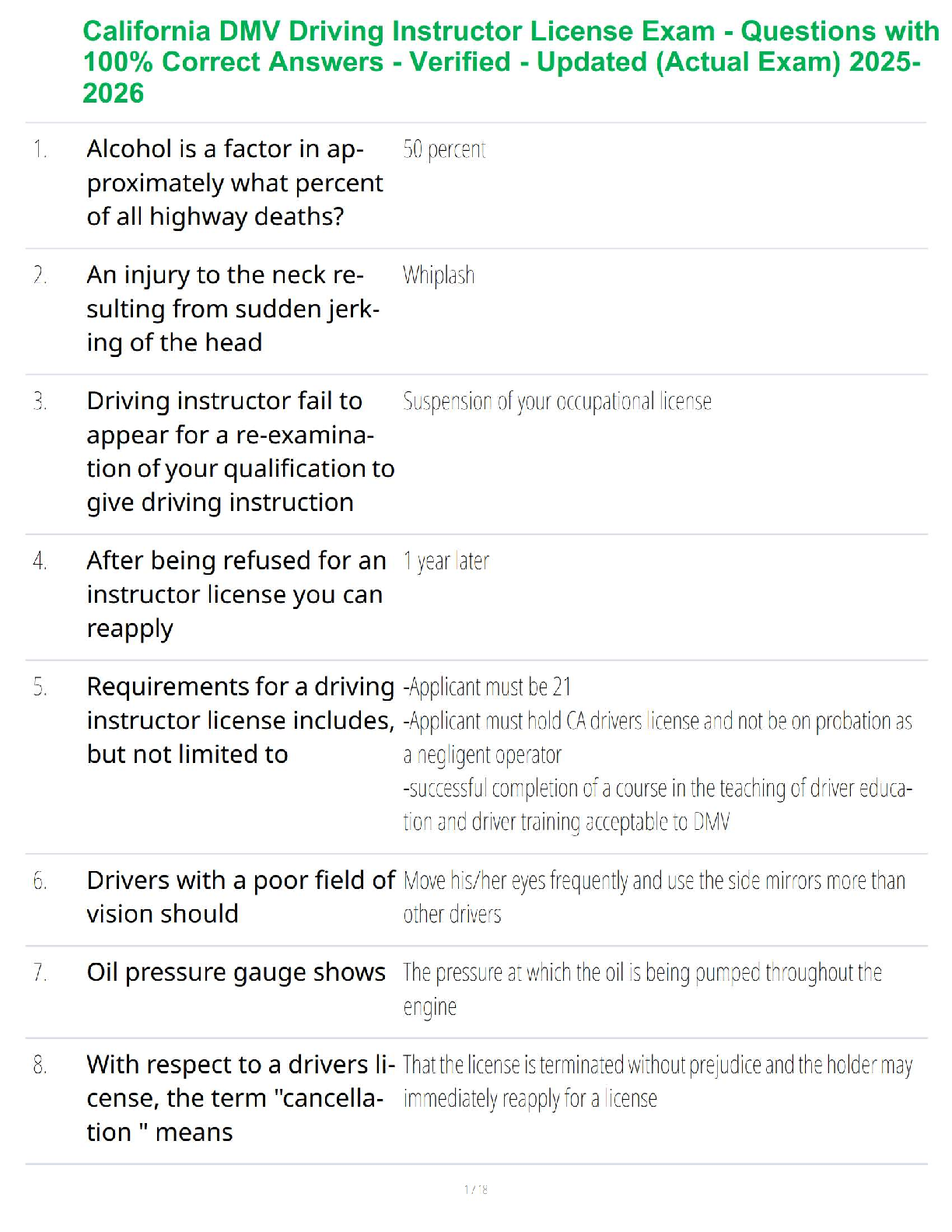Screen dimensions: 952x1232
Task: Click the question about neck injury
Action: click(233, 309)
